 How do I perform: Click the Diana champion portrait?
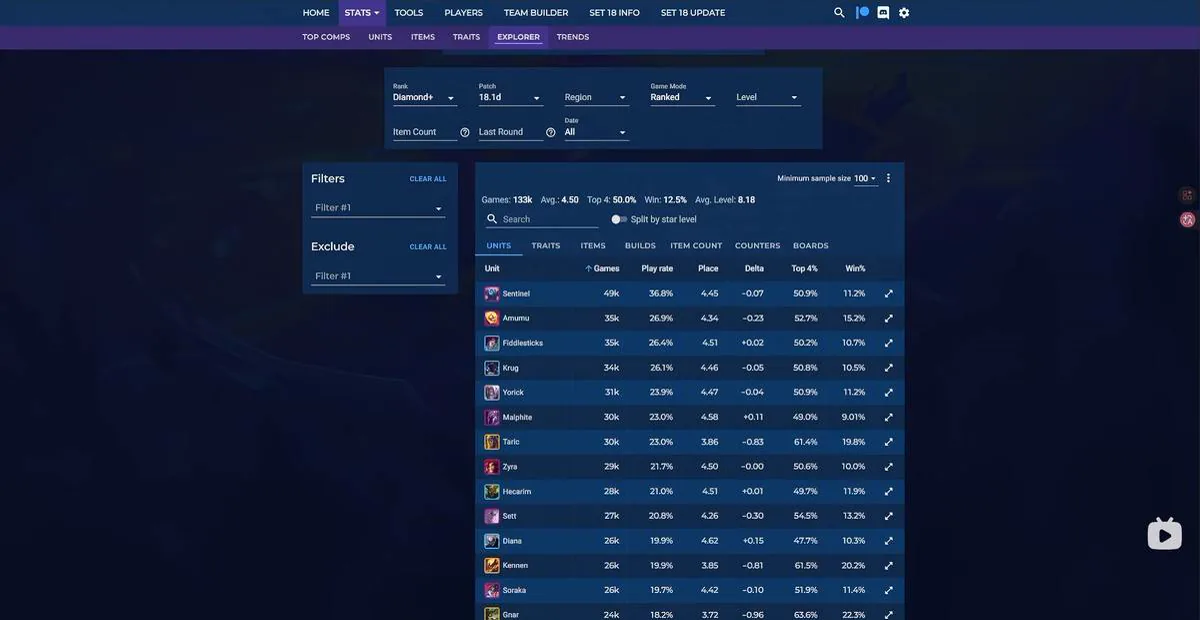pos(492,541)
